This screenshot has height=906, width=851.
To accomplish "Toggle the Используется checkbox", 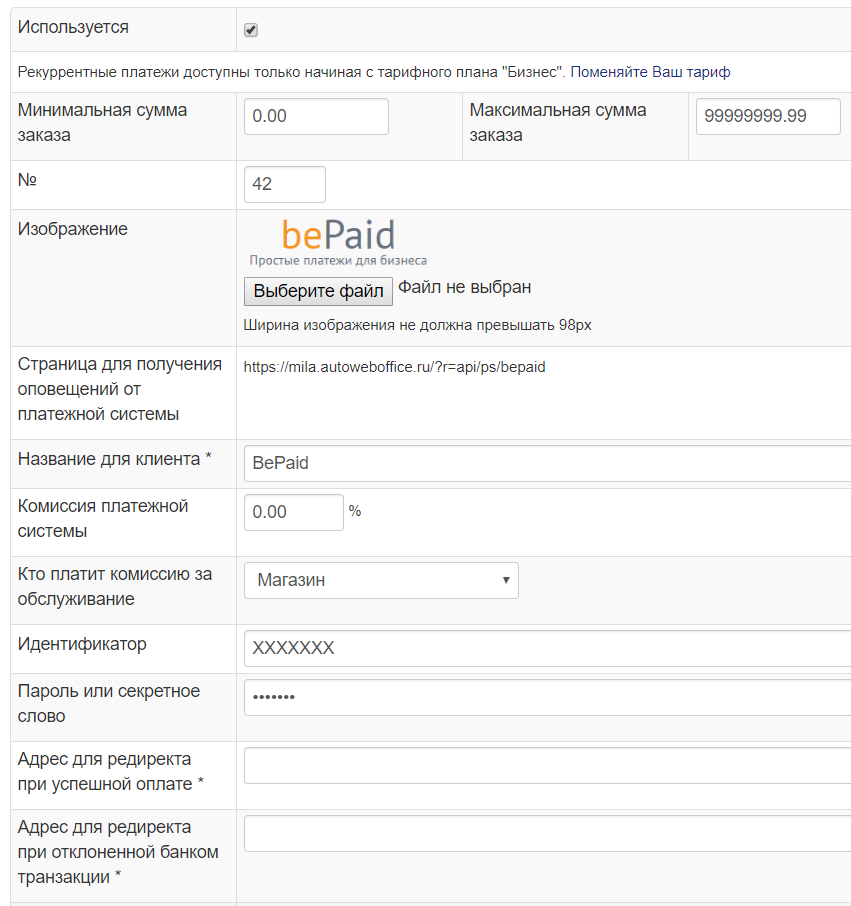I will pyautogui.click(x=251, y=30).
